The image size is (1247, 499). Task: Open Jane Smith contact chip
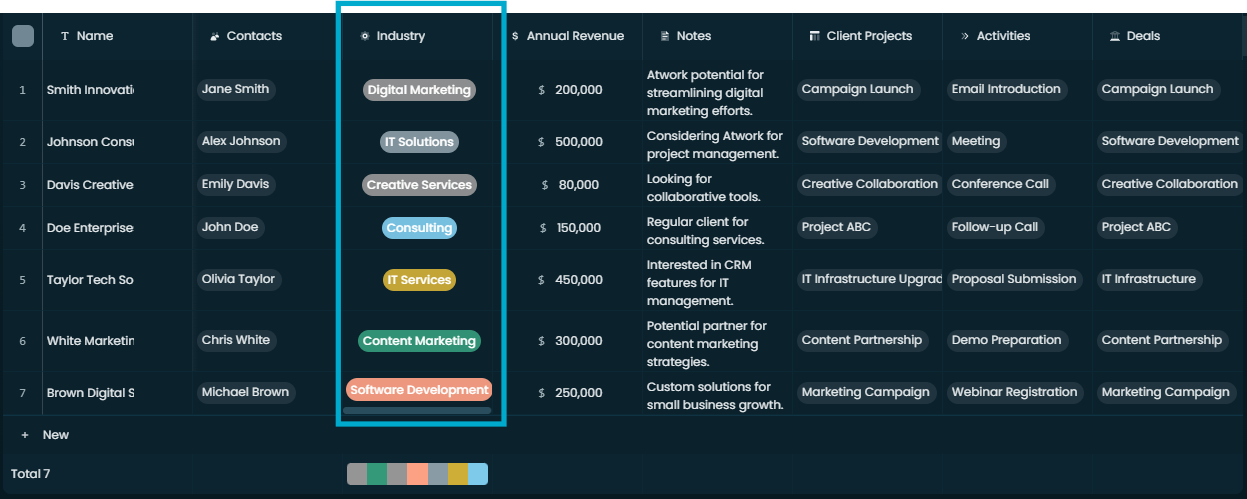pos(235,89)
